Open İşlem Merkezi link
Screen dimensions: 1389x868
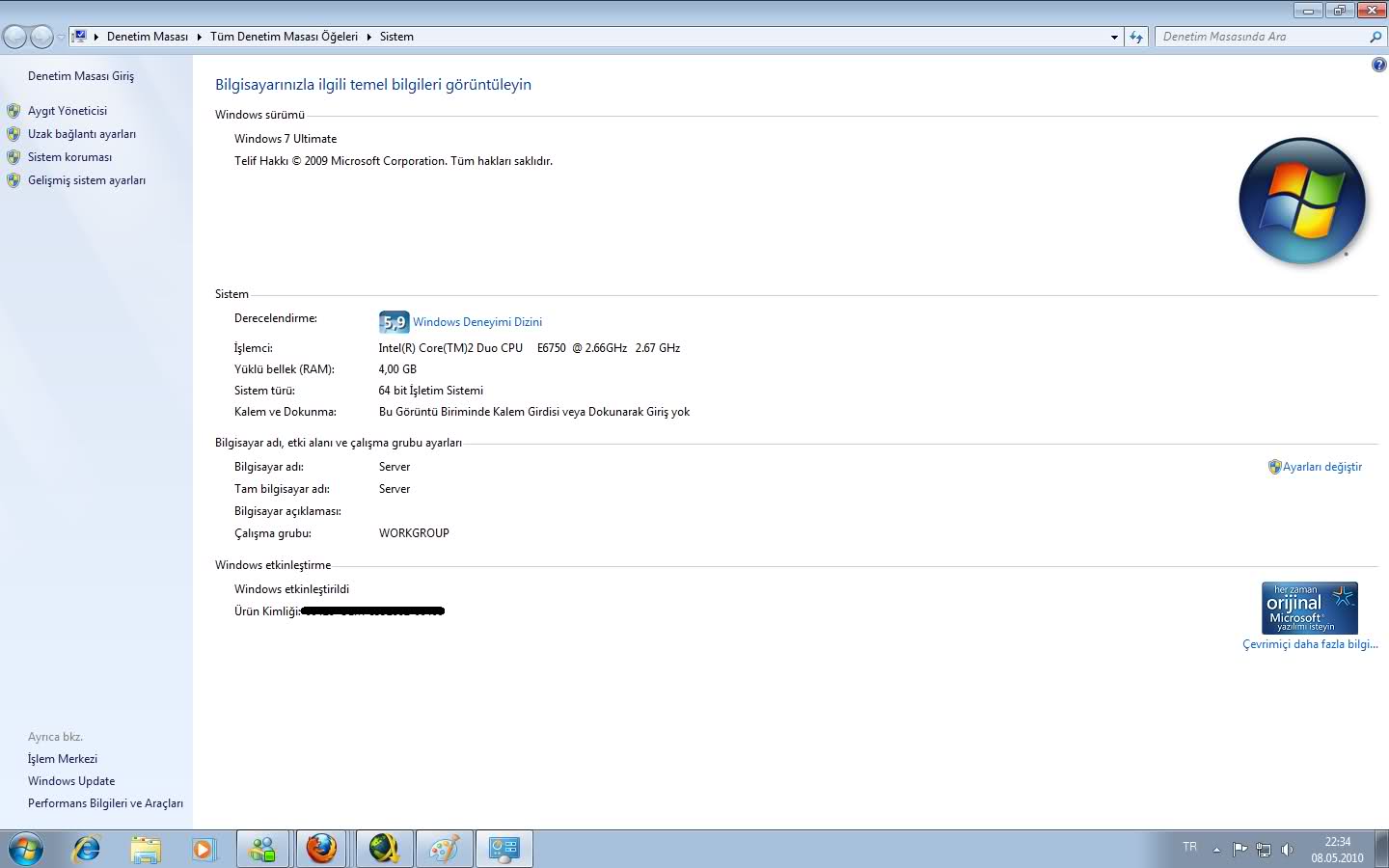63,759
